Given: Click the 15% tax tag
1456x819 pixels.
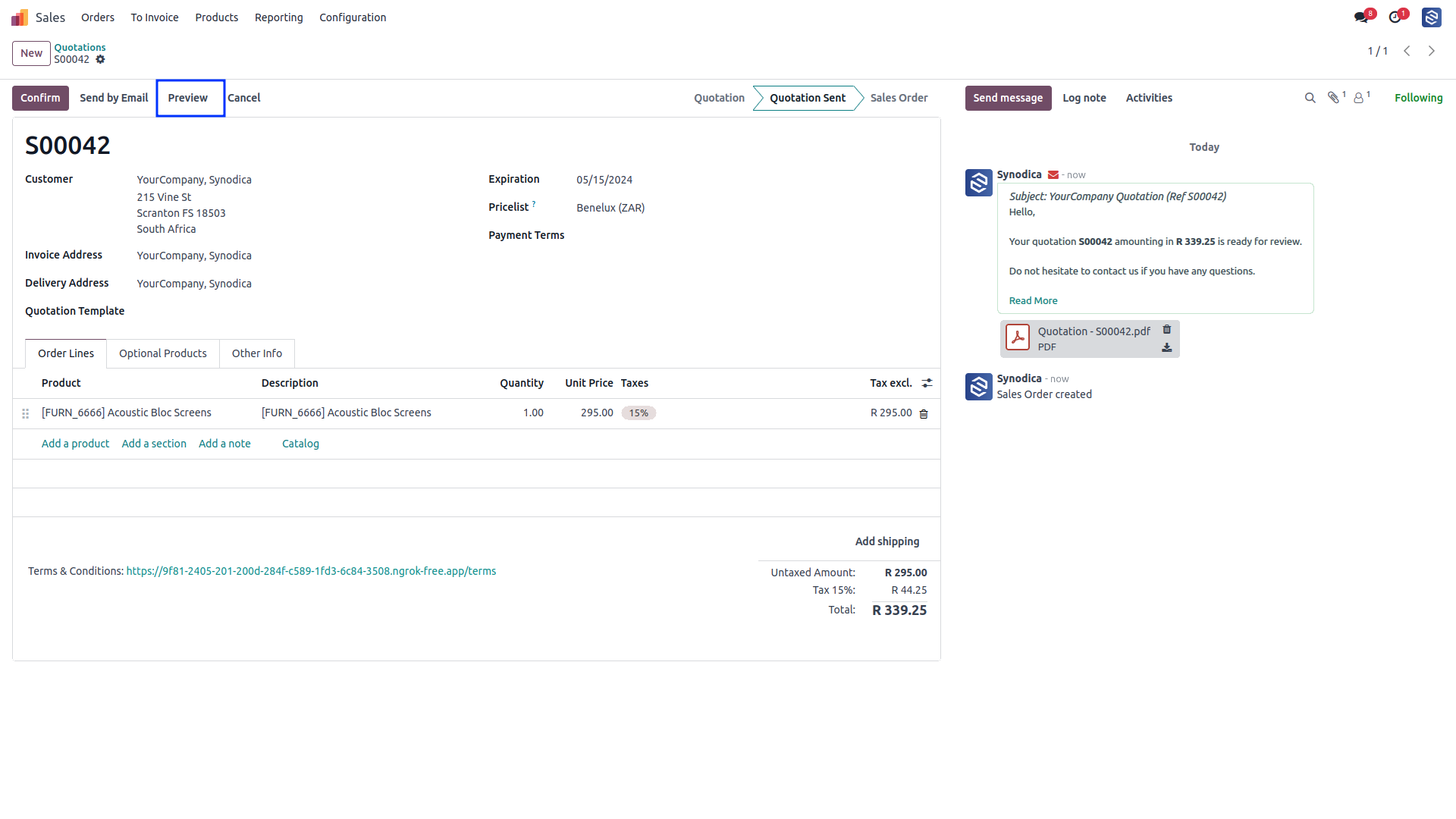Looking at the screenshot, I should (639, 413).
